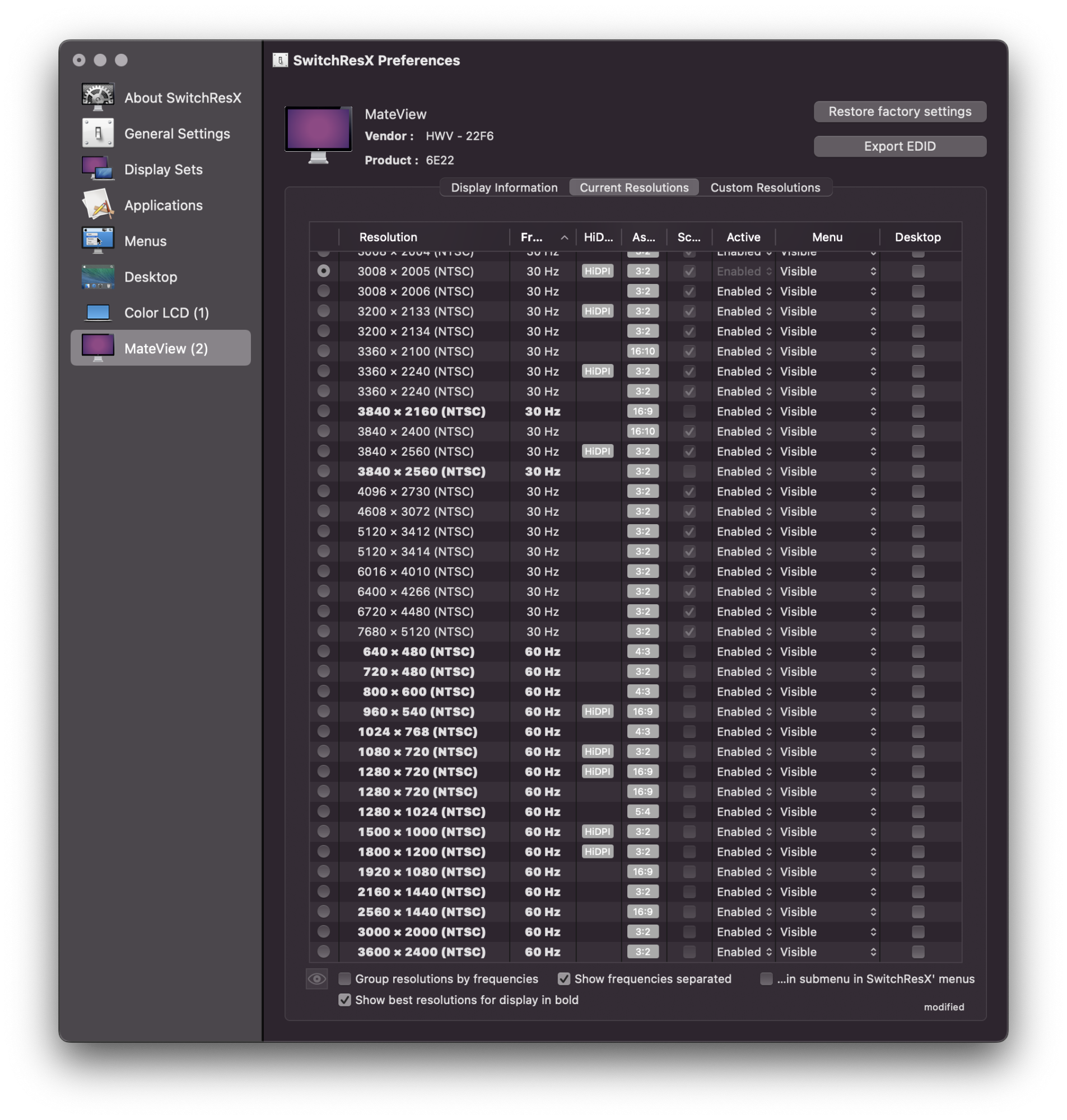Click the 4:3 aspect badge for 1024 × 768
This screenshot has width=1067, height=1120.
pos(642,731)
